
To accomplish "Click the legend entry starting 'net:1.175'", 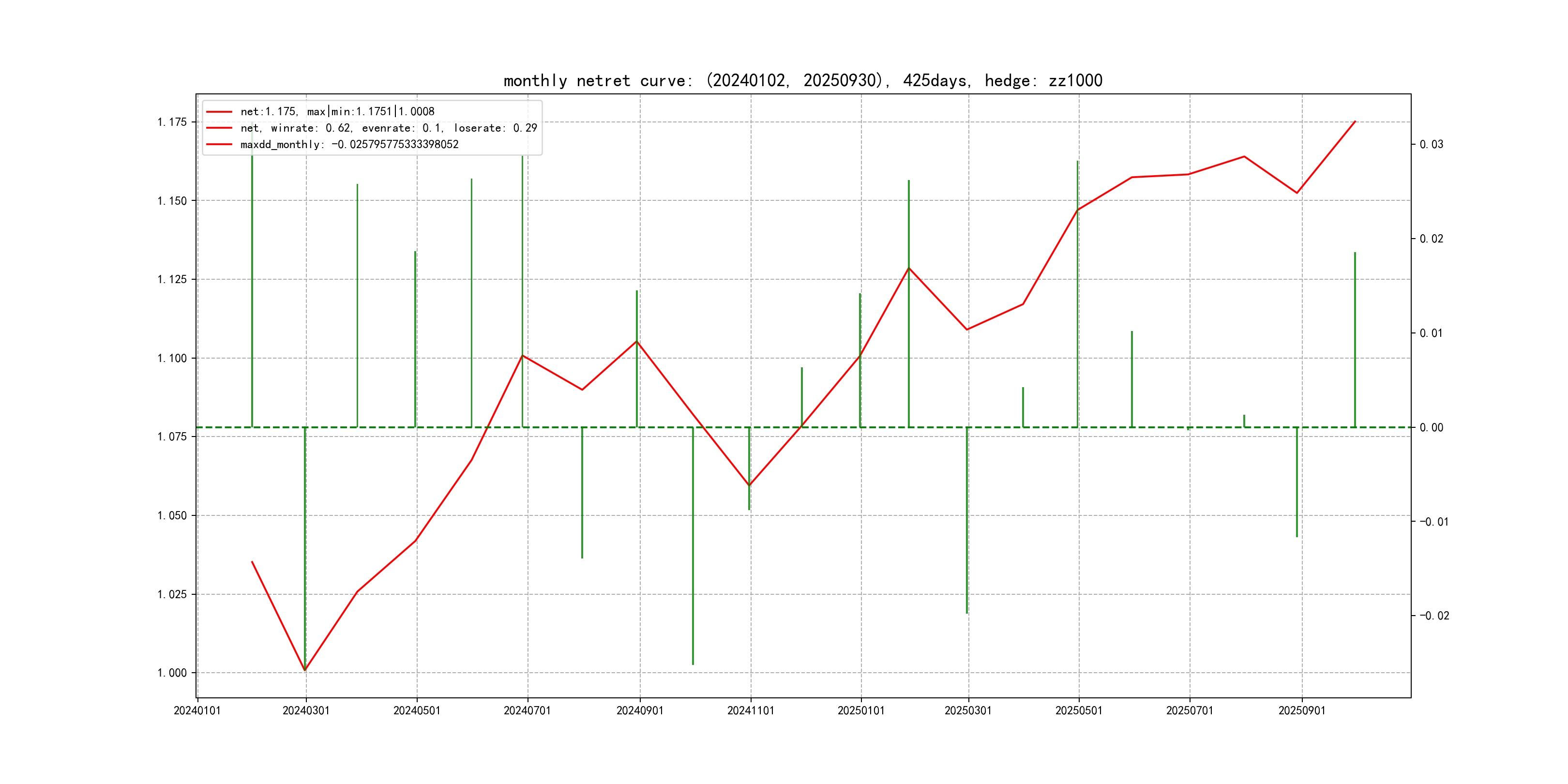I will [337, 111].
